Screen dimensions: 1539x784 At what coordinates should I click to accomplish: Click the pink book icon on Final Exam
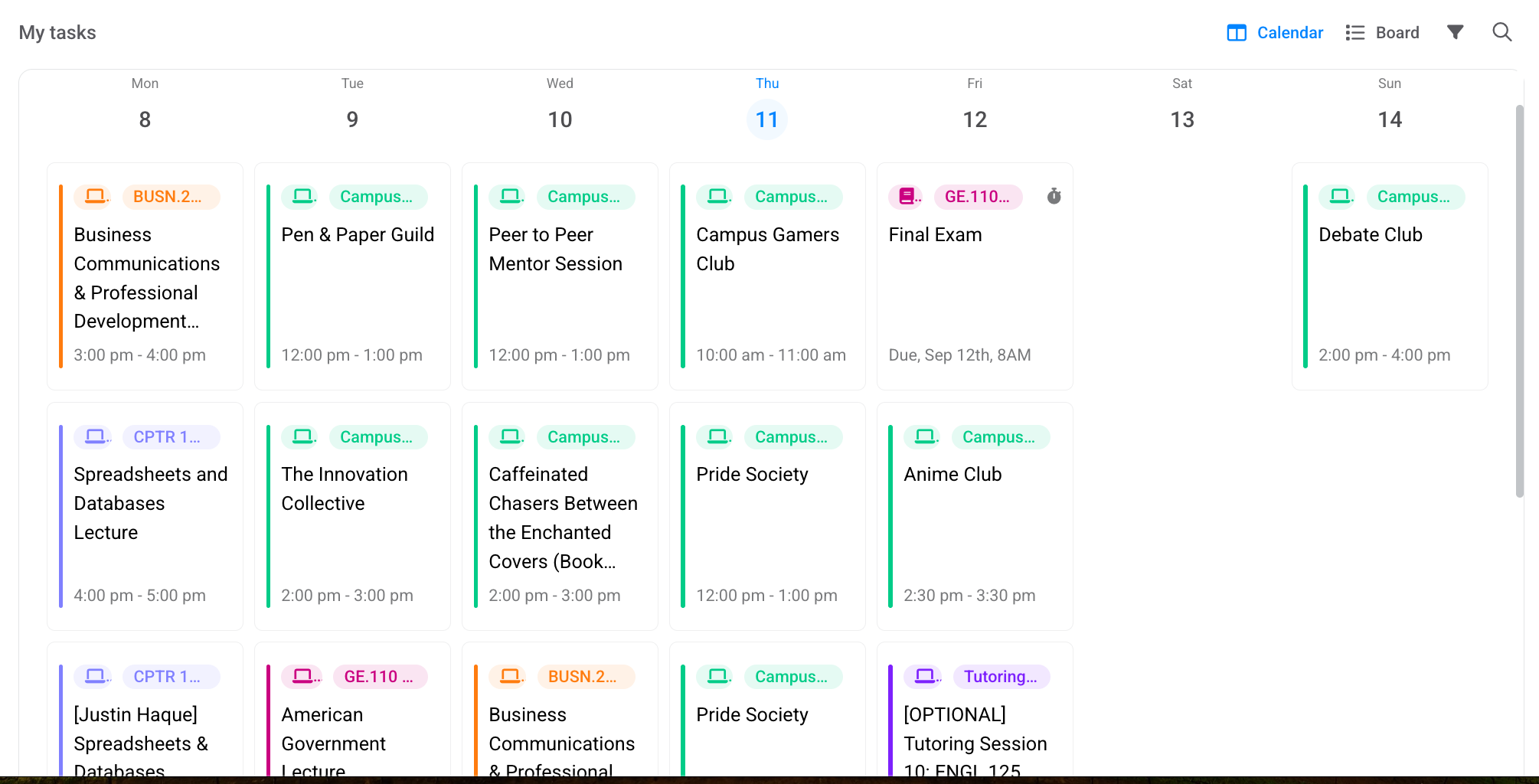point(907,197)
